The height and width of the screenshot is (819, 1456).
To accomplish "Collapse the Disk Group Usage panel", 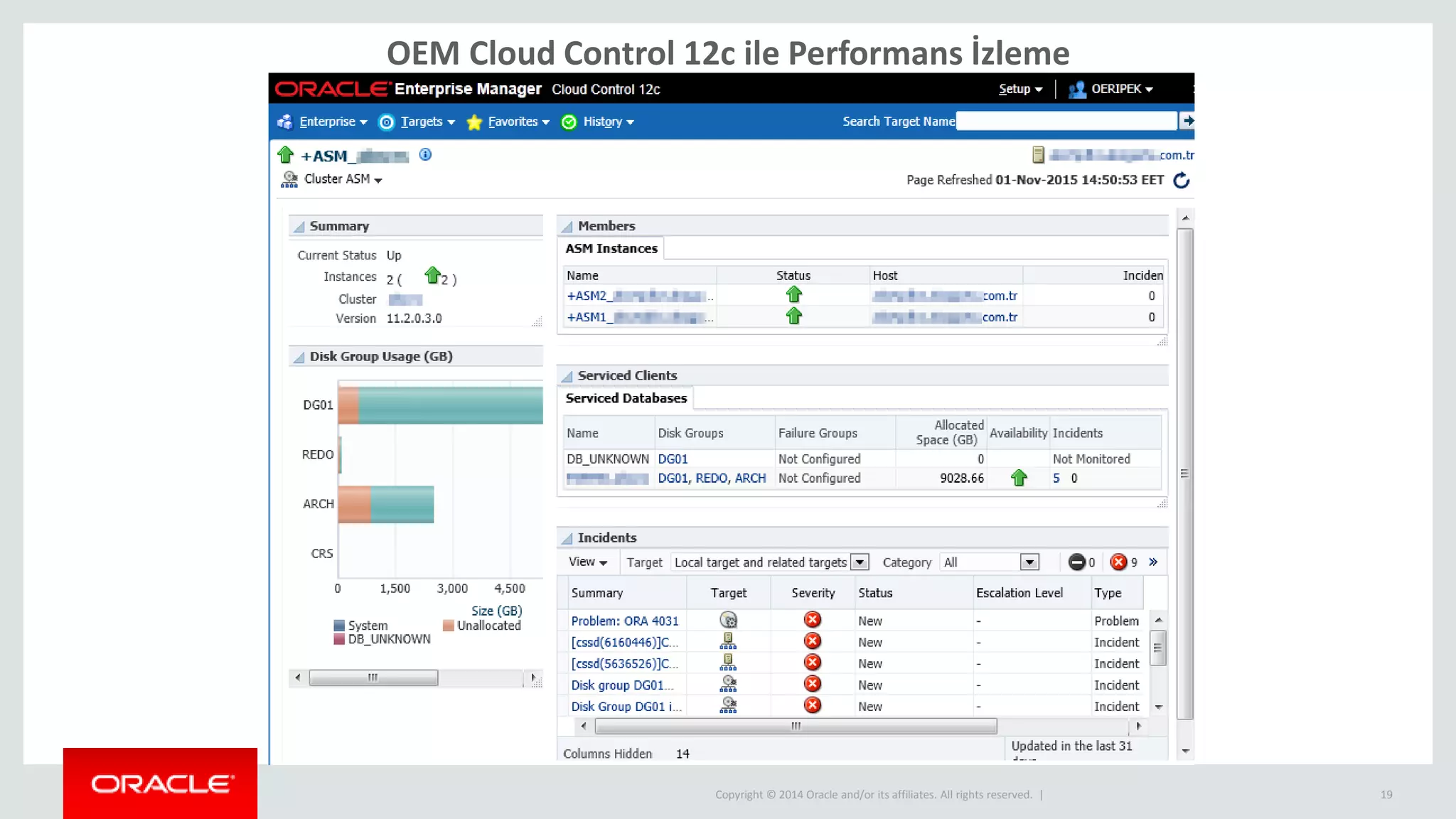I will click(299, 357).
